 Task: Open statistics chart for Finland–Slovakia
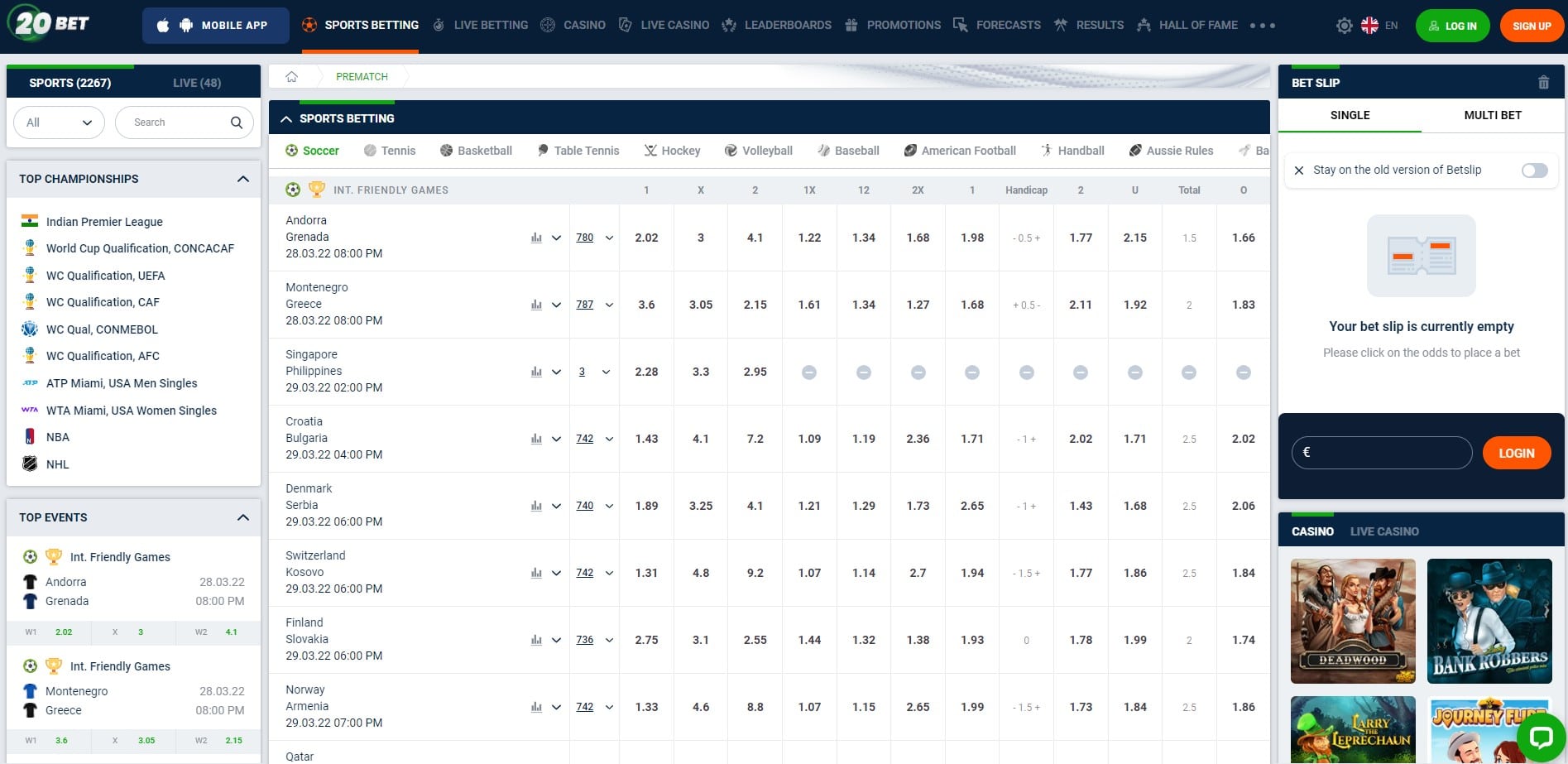tap(536, 640)
